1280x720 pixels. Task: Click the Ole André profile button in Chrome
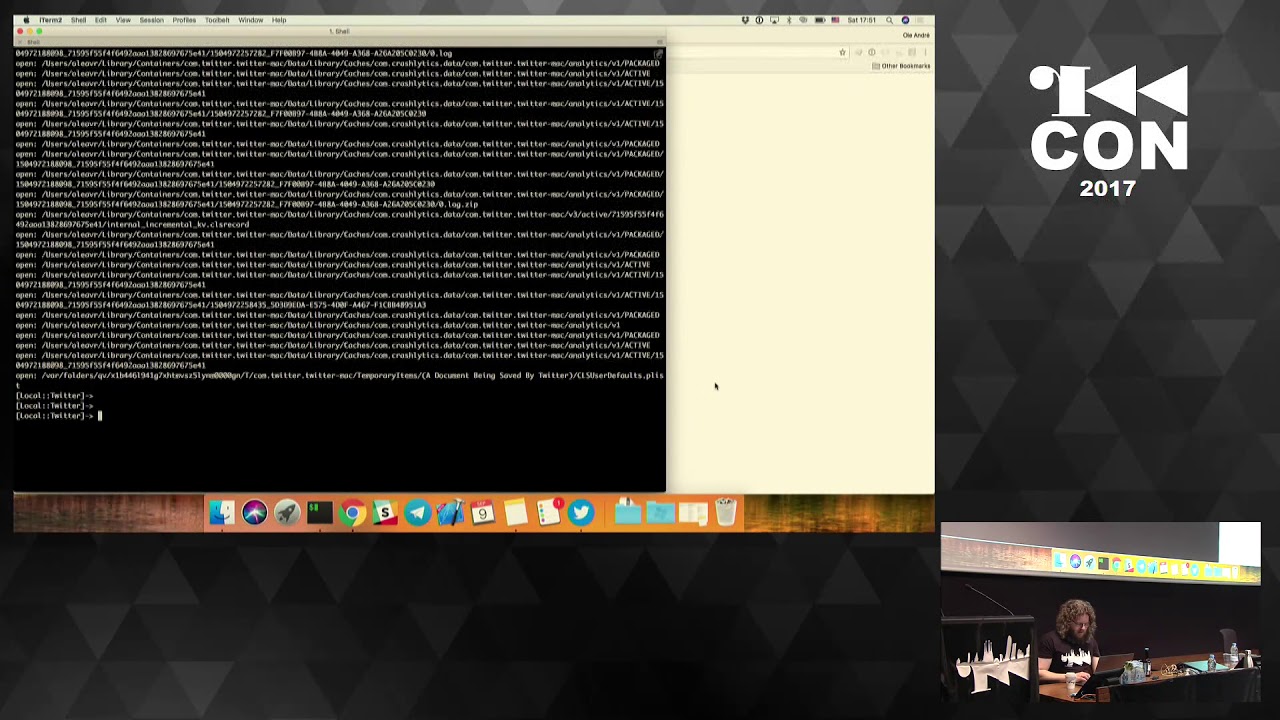pyautogui.click(x=916, y=35)
